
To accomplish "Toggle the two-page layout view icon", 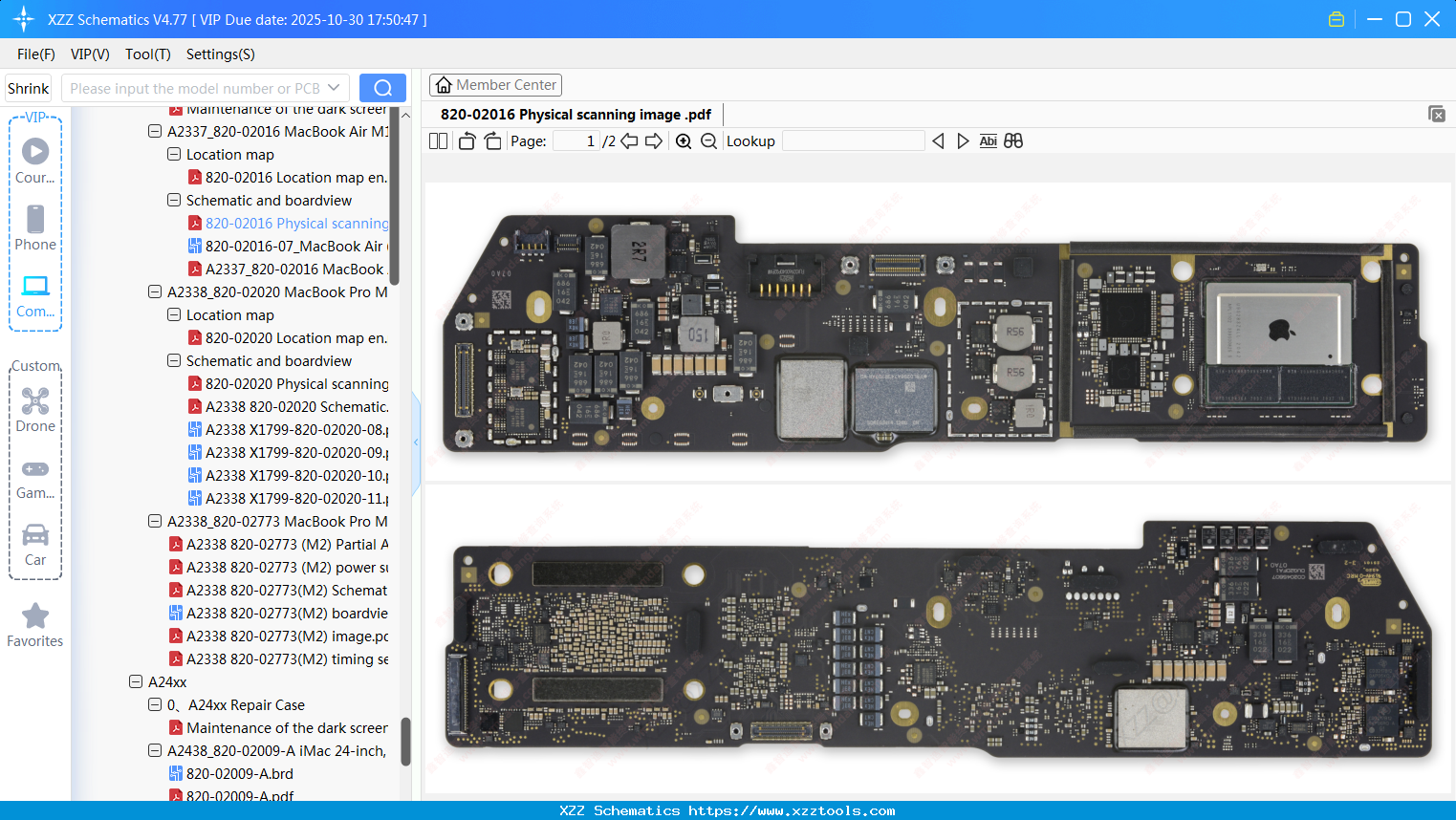I will (x=438, y=141).
